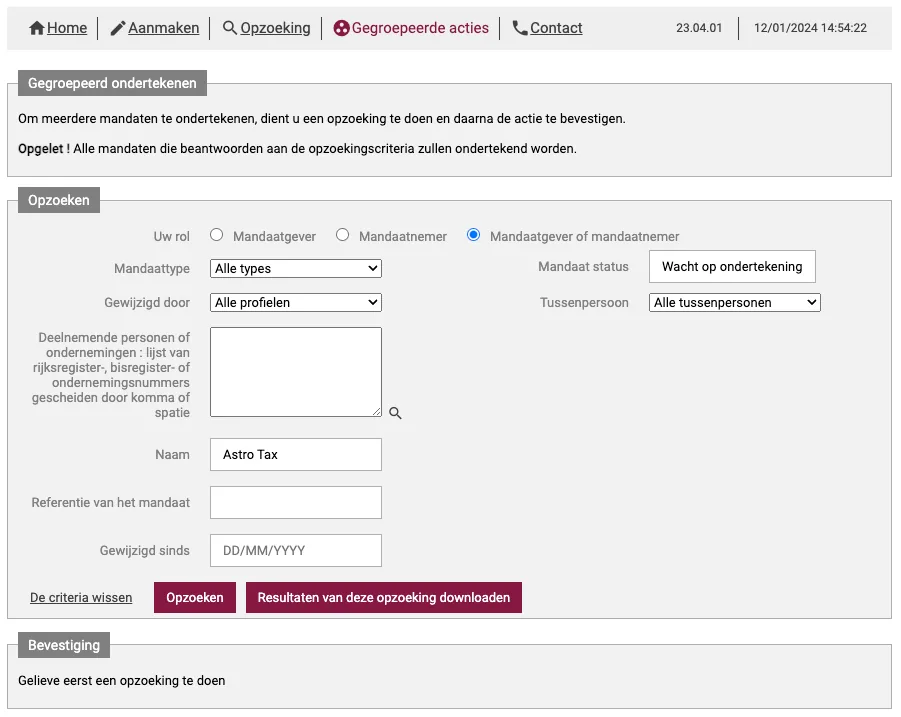Click the Aanmaken pencil icon

click(117, 28)
